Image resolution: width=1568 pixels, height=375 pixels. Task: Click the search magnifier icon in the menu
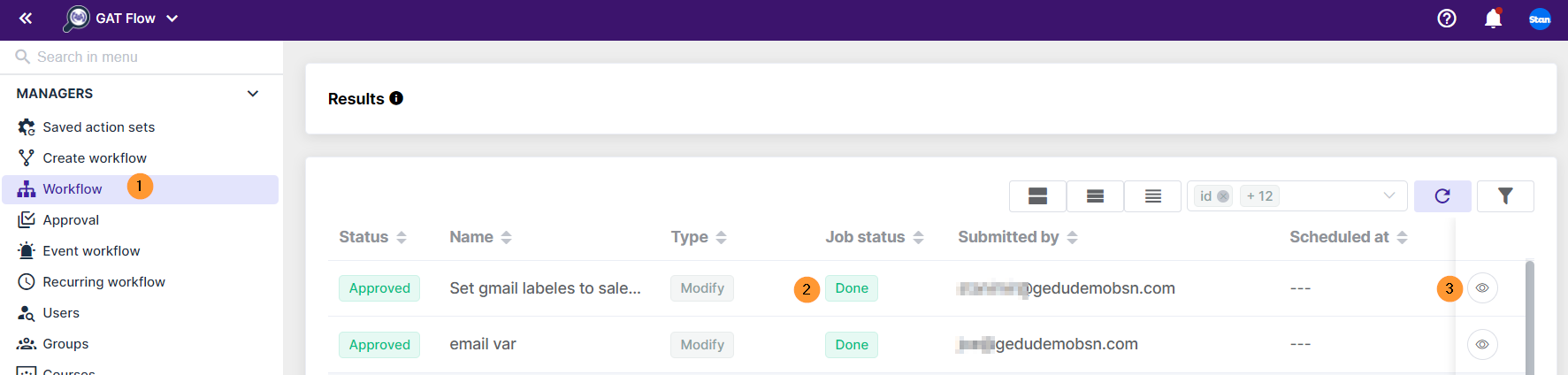[x=23, y=57]
